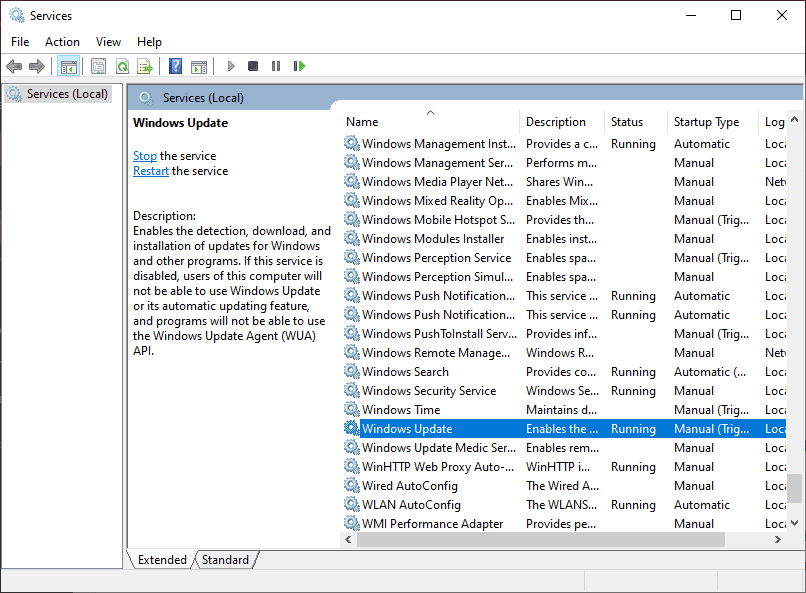Click the Services app icon in title bar
The width and height of the screenshot is (806, 593).
tap(17, 15)
